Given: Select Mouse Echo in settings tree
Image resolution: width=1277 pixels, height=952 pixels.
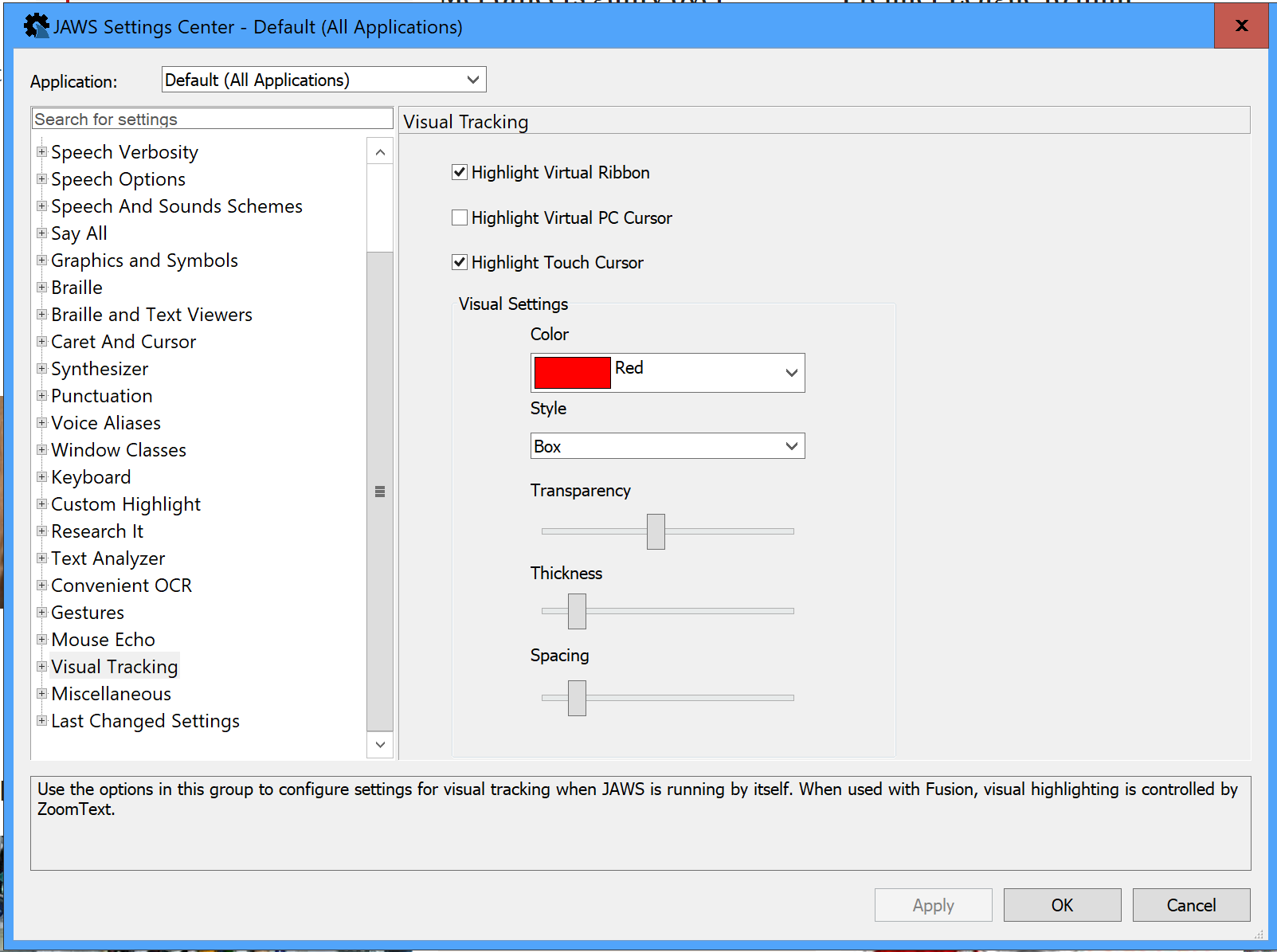Looking at the screenshot, I should point(104,640).
